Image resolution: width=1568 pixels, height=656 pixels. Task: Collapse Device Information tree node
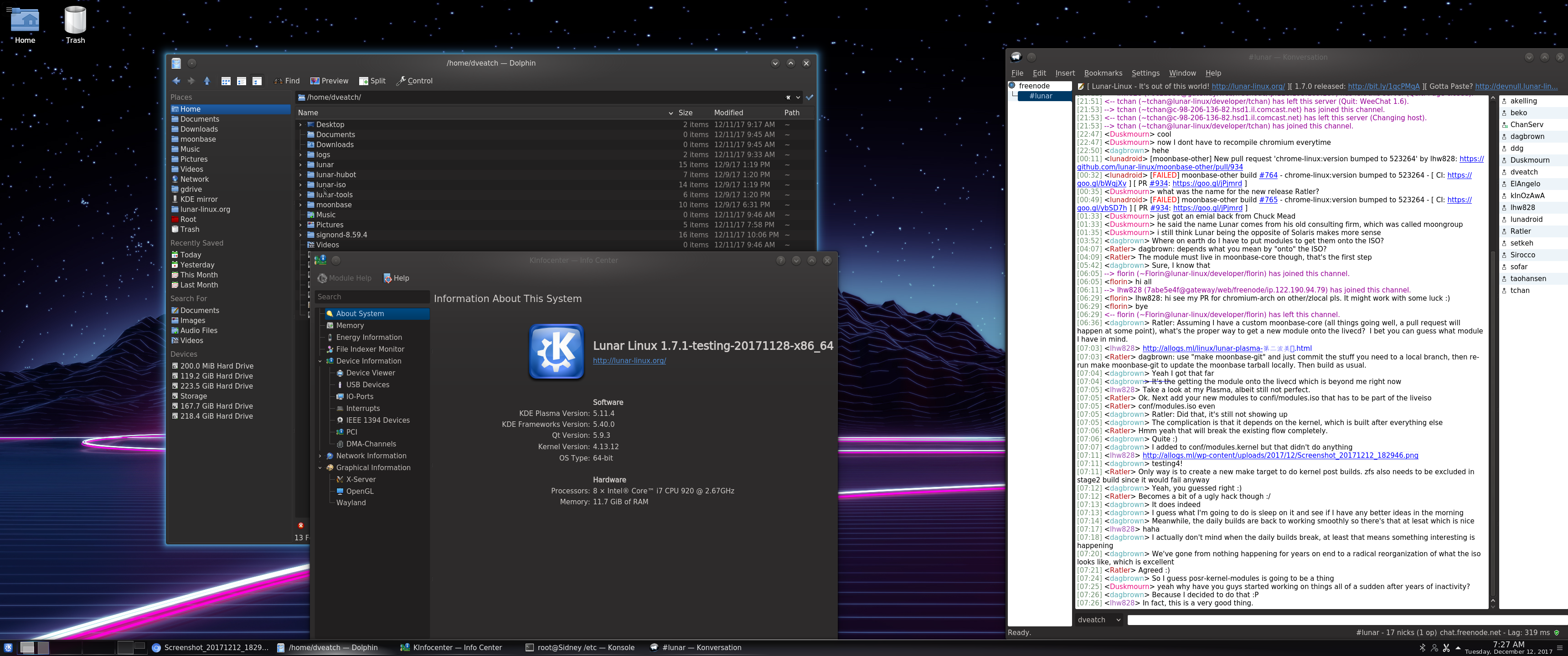pos(320,361)
